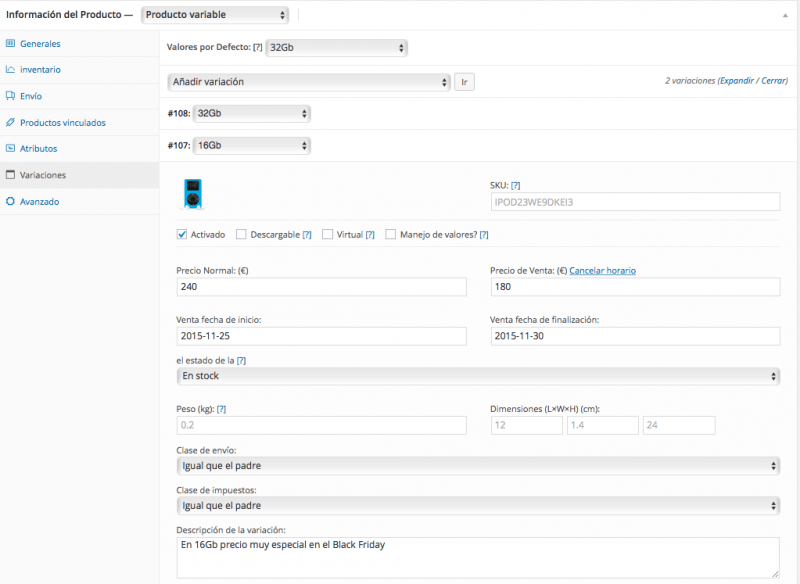Open the En stock status dropdown

(478, 376)
